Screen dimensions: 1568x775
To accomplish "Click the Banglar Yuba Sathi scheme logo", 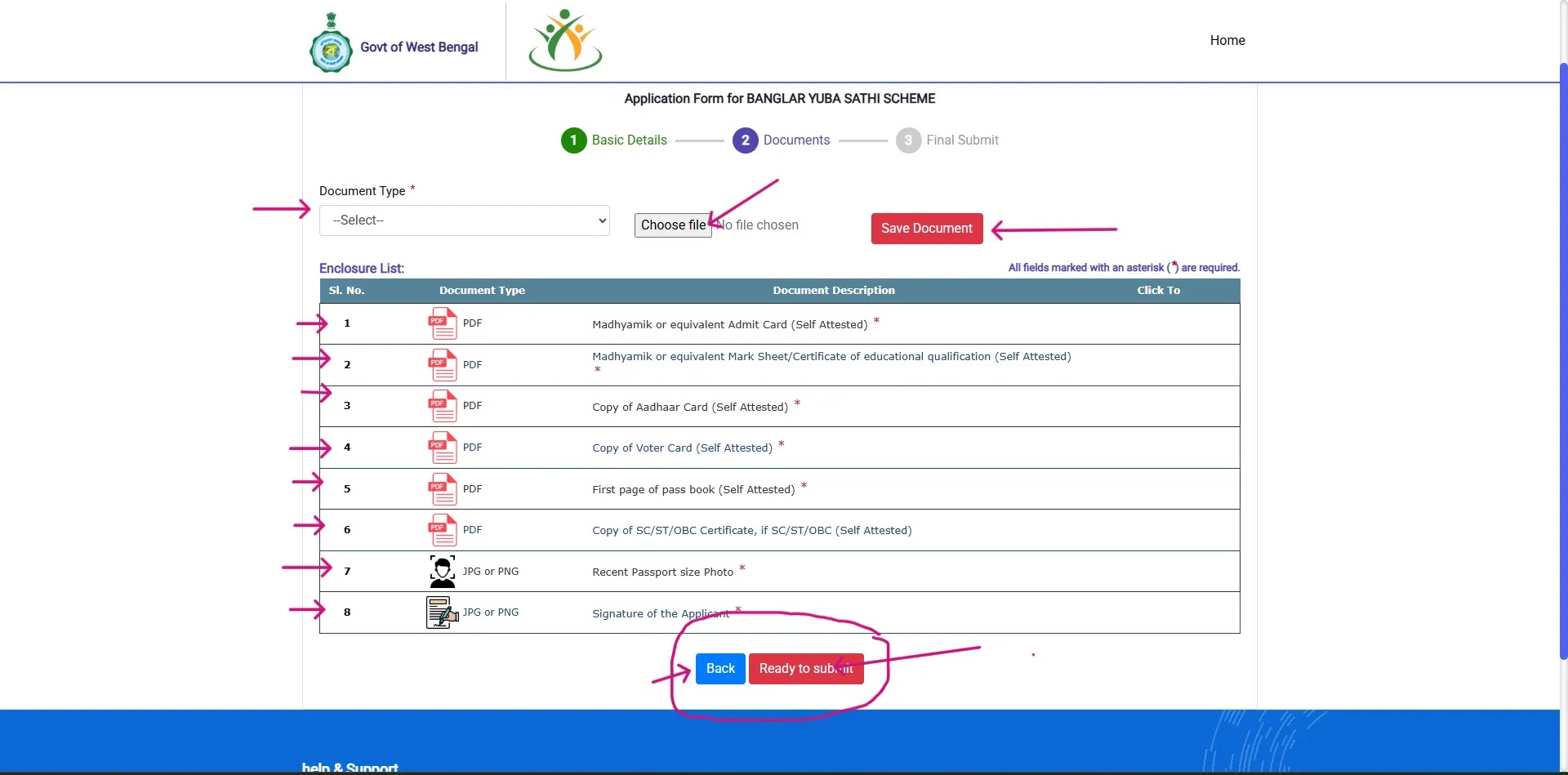I will point(564,39).
